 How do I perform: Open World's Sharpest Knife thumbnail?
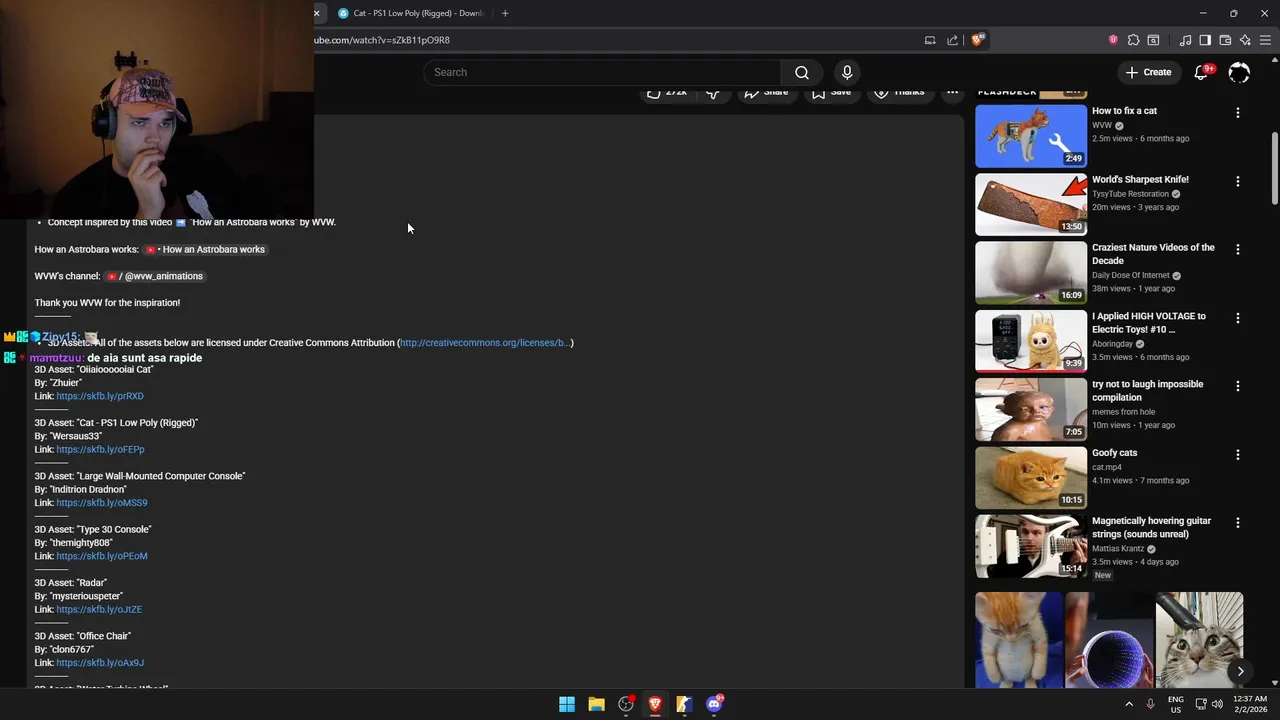(1031, 205)
